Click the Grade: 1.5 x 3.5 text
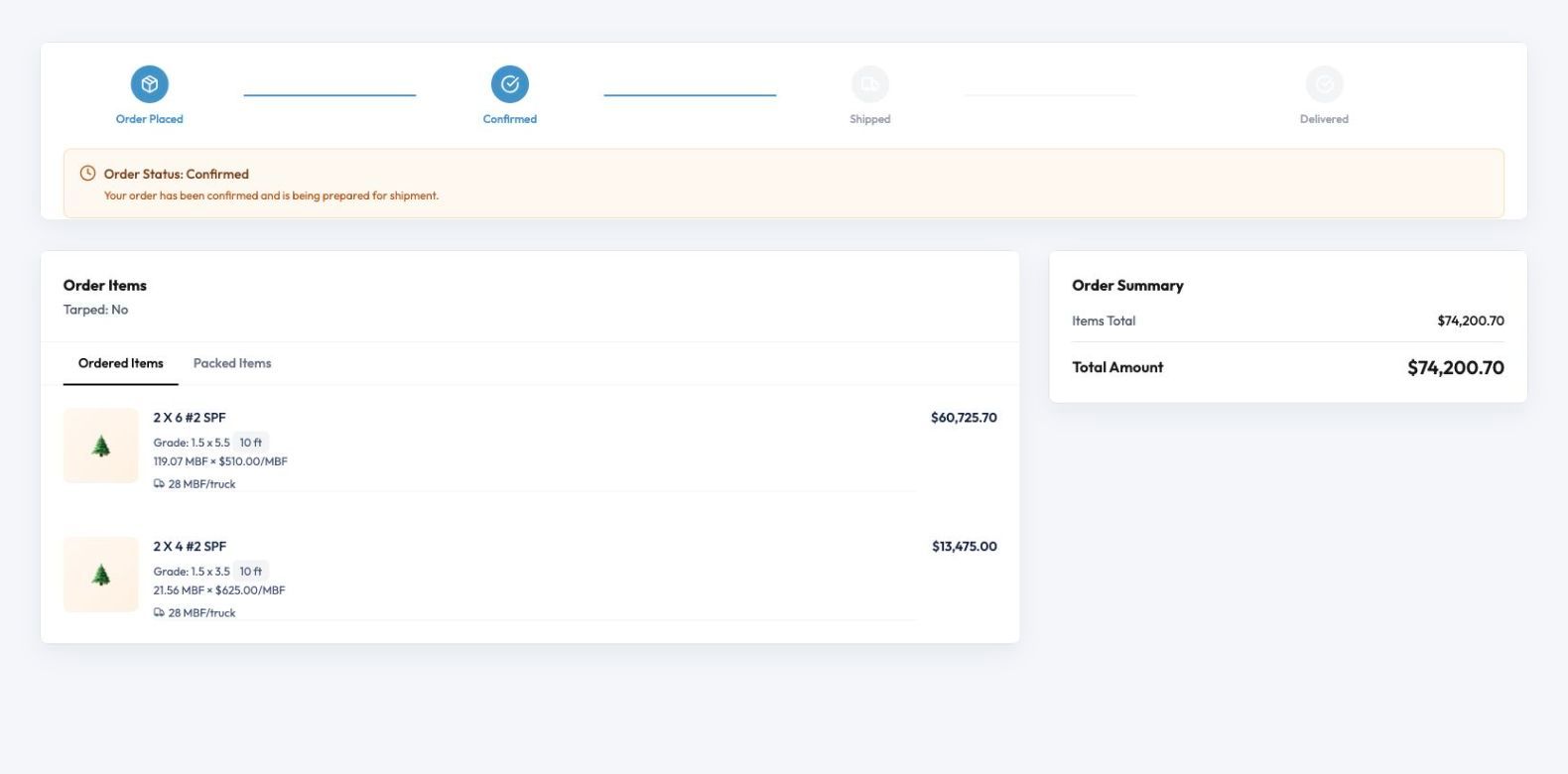The image size is (1568, 774). click(x=192, y=572)
